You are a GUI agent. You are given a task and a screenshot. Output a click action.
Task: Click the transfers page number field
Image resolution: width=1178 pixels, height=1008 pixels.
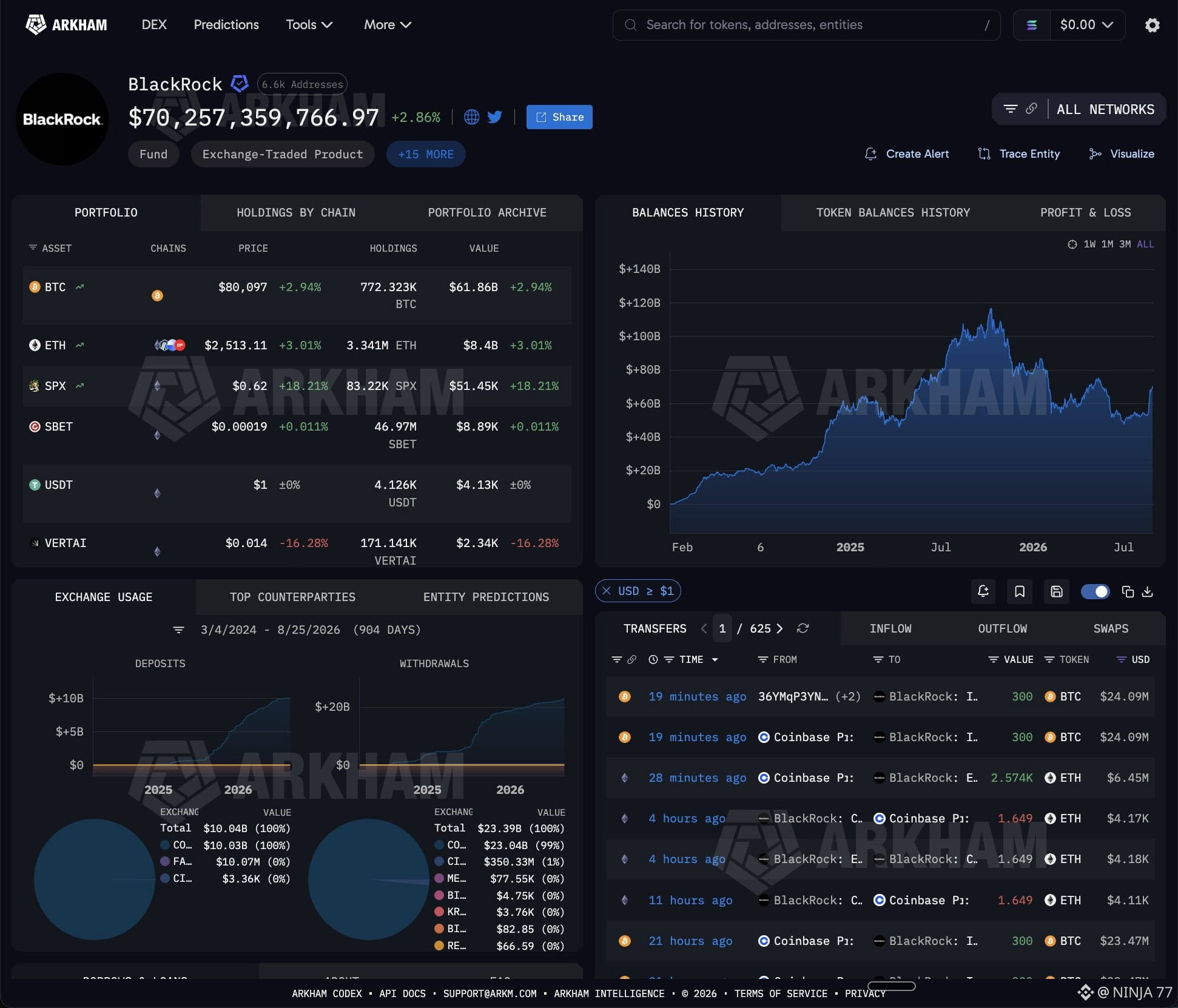[x=722, y=628]
